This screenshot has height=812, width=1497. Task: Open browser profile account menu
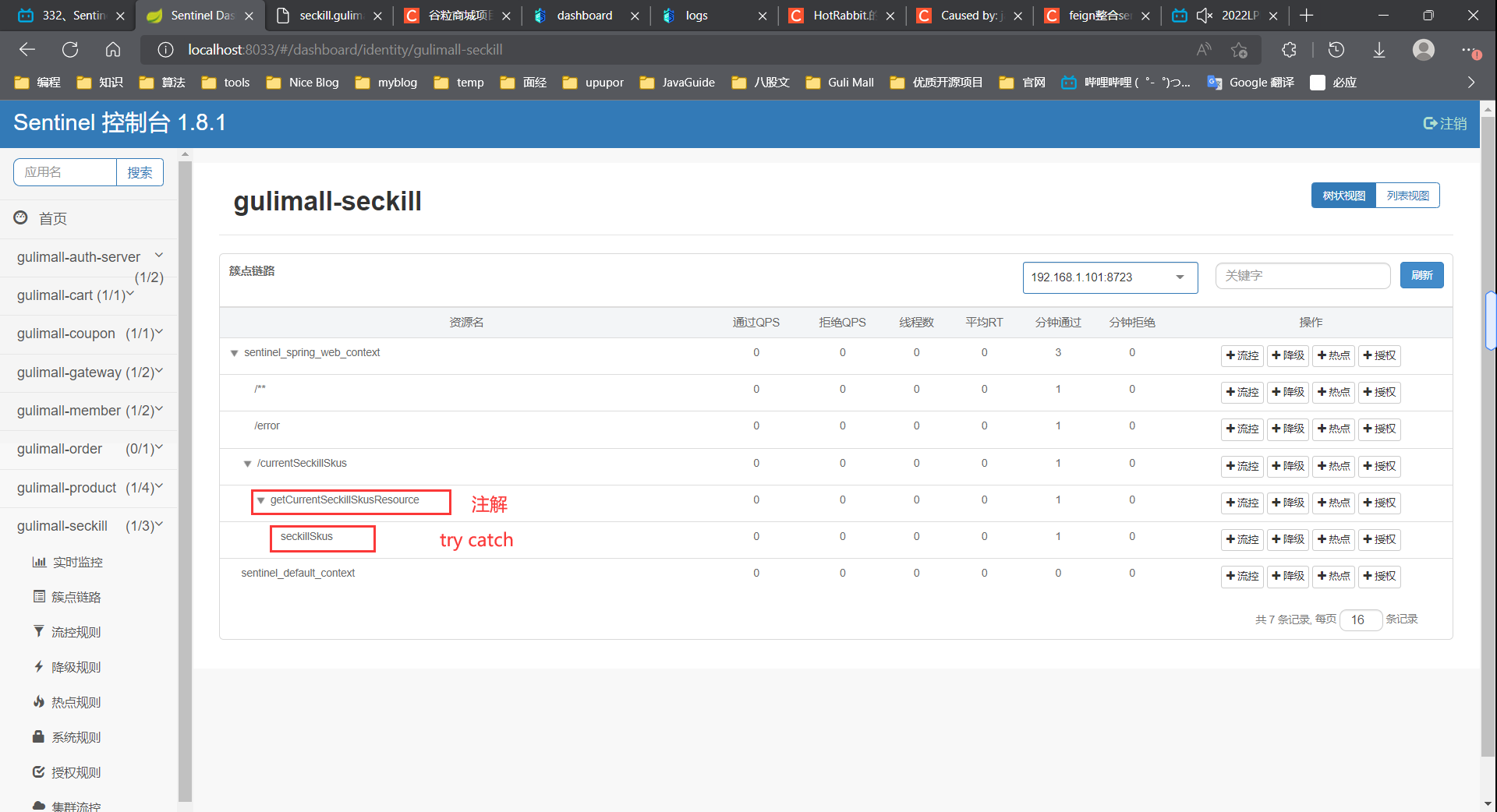pyautogui.click(x=1424, y=50)
